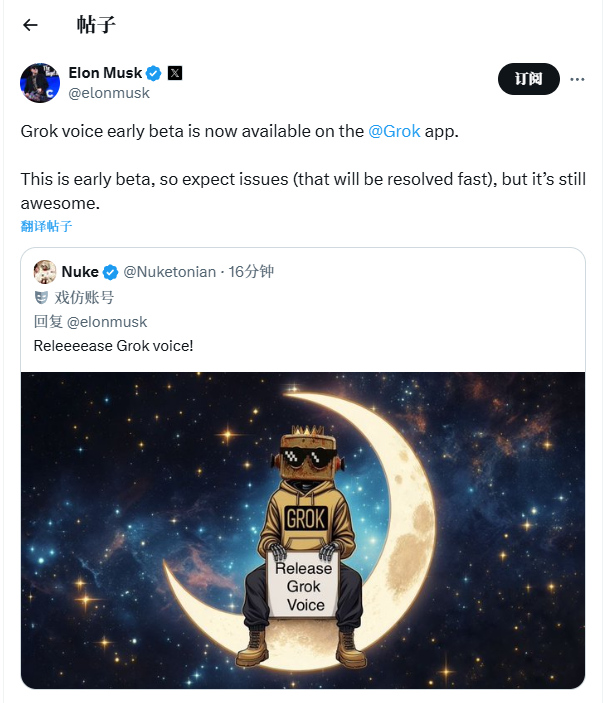Open the three-dot more options menu
Screen dimensions: 603x703
pos(577,79)
